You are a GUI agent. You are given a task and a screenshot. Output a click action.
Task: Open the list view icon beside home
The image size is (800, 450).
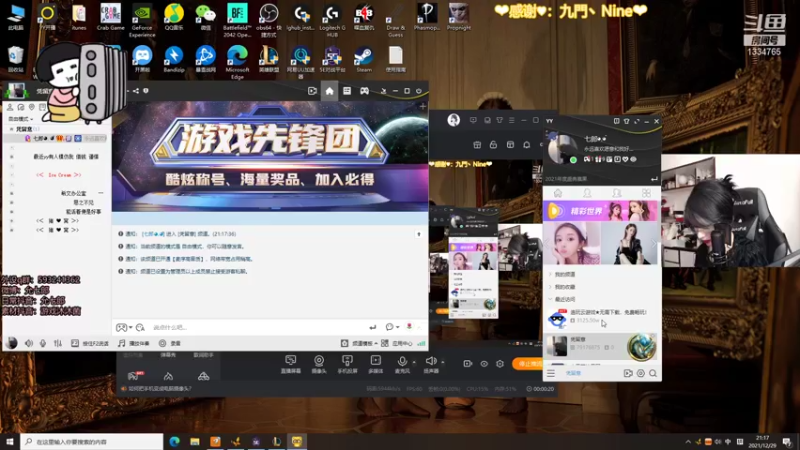pos(347,91)
